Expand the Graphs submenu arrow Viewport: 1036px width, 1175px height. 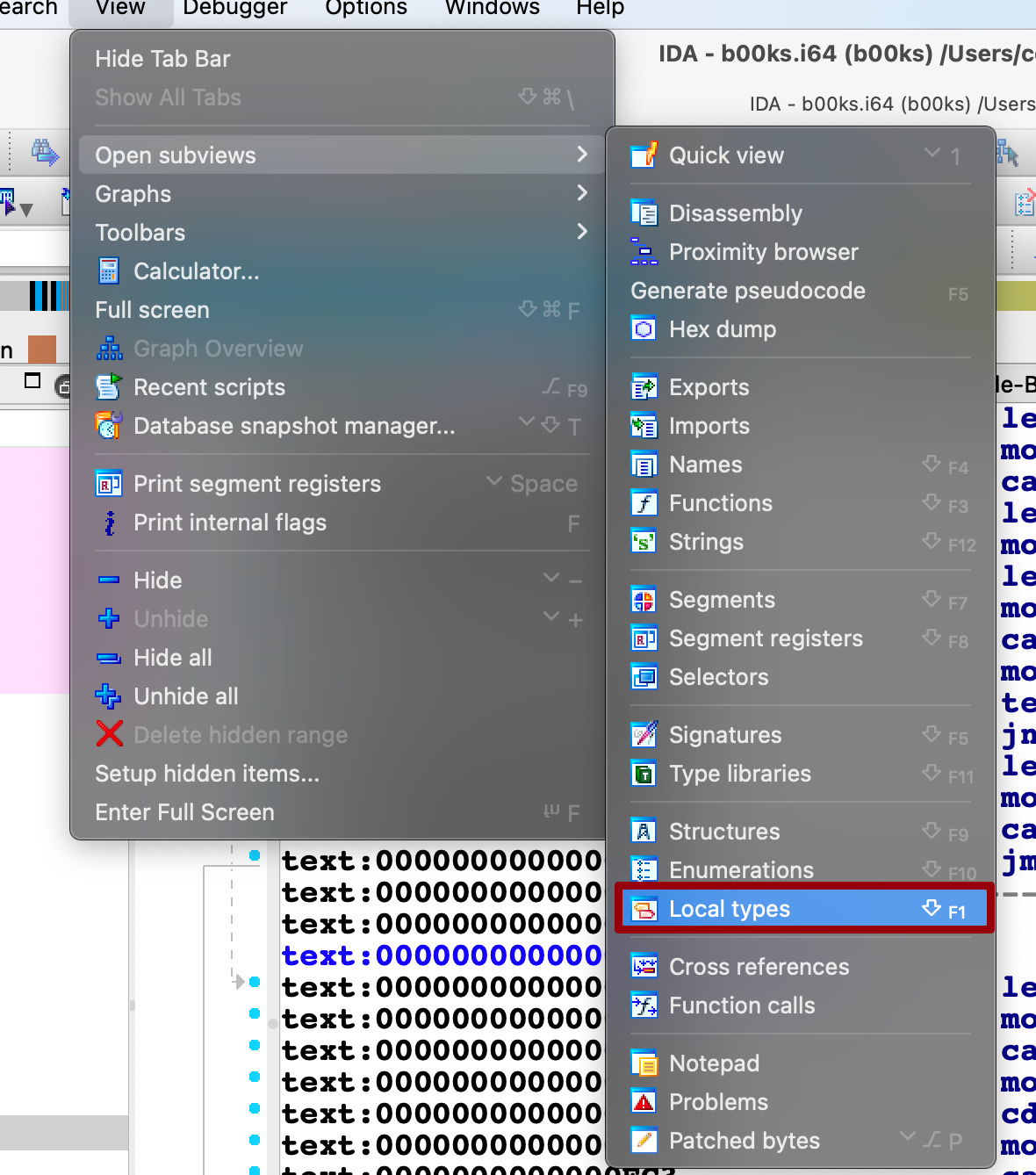point(582,193)
